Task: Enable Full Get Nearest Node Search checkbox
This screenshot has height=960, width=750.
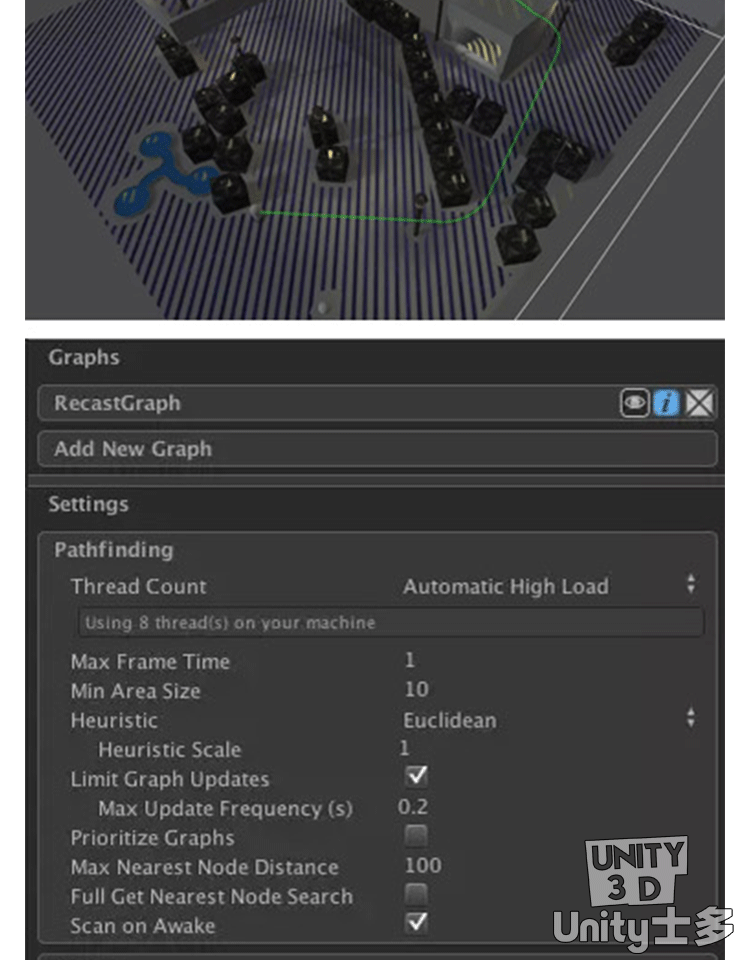Action: point(416,894)
